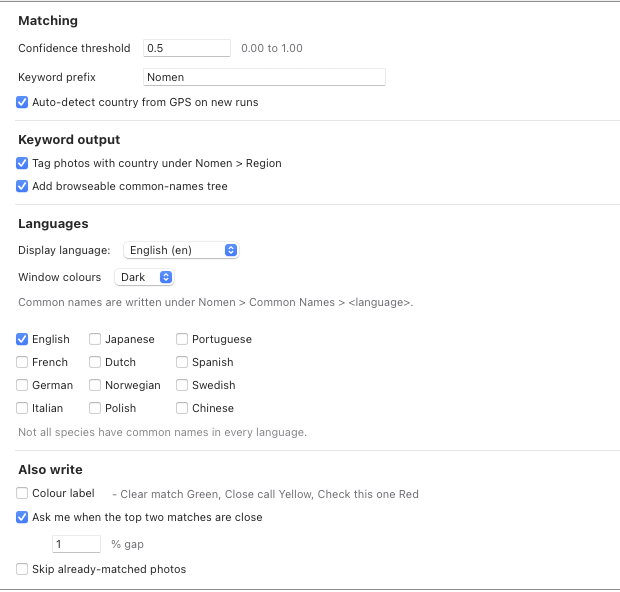Enable Skip already-matched photos checkbox

pyautogui.click(x=22, y=569)
